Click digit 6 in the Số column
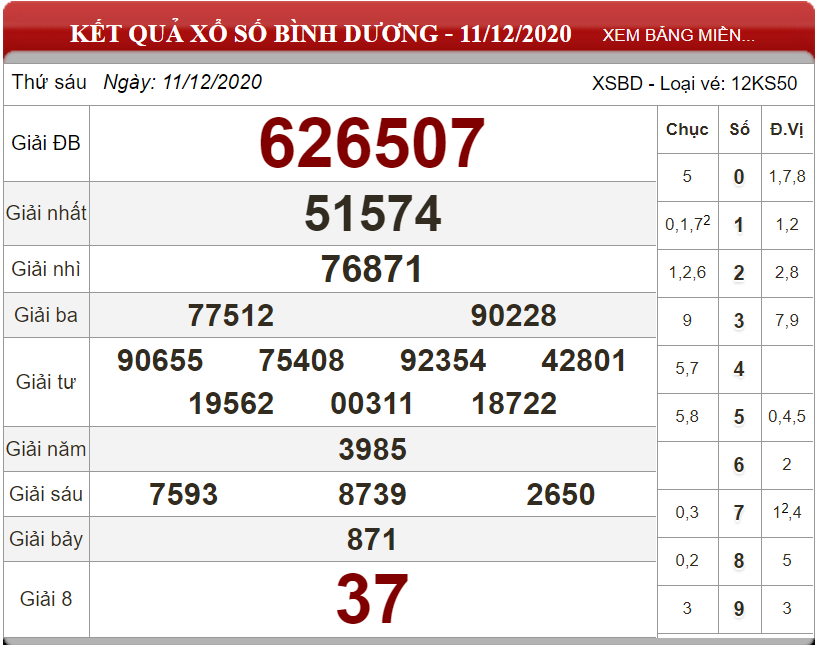 739,464
